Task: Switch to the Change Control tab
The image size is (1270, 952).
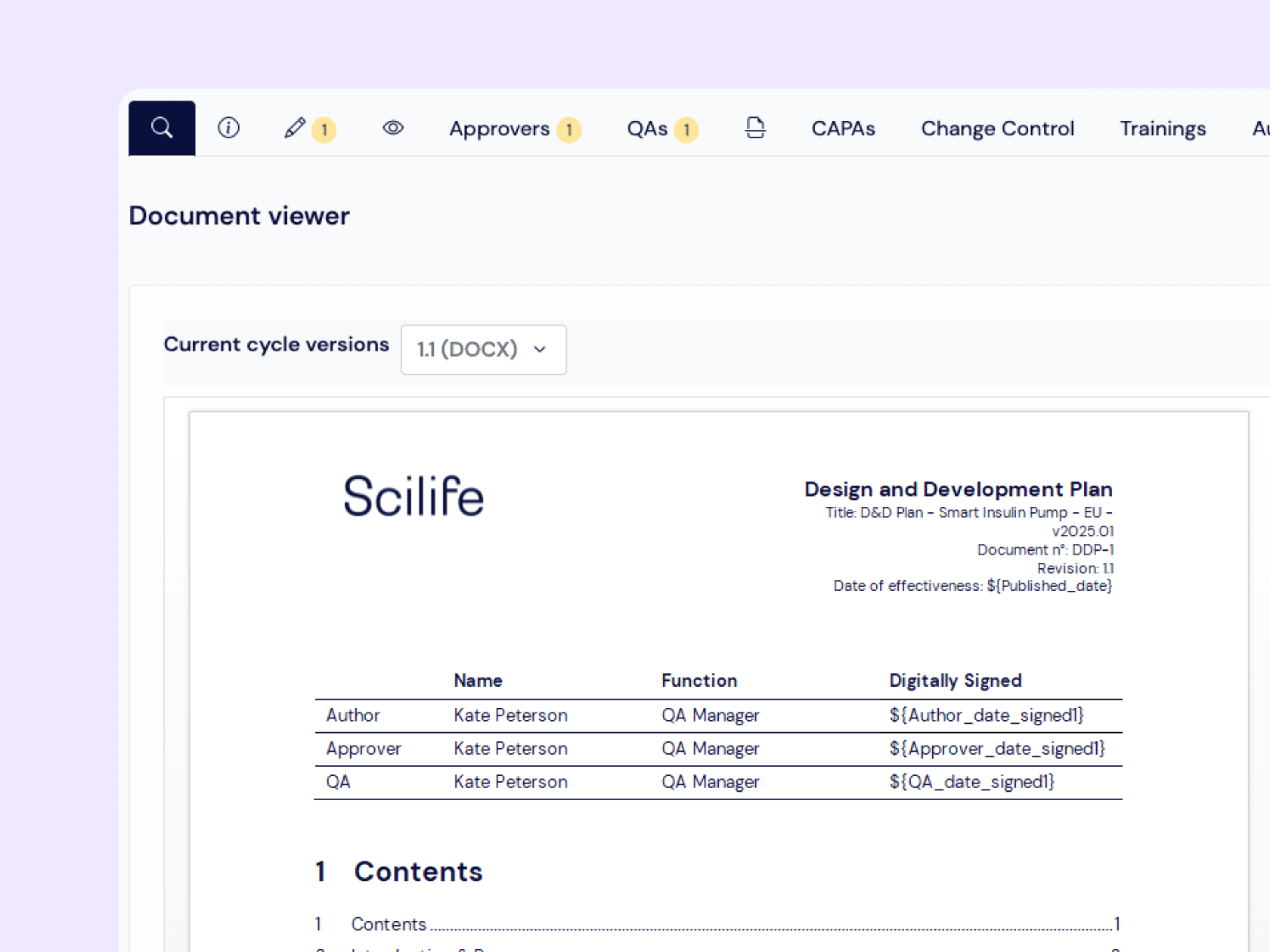Action: click(x=997, y=128)
